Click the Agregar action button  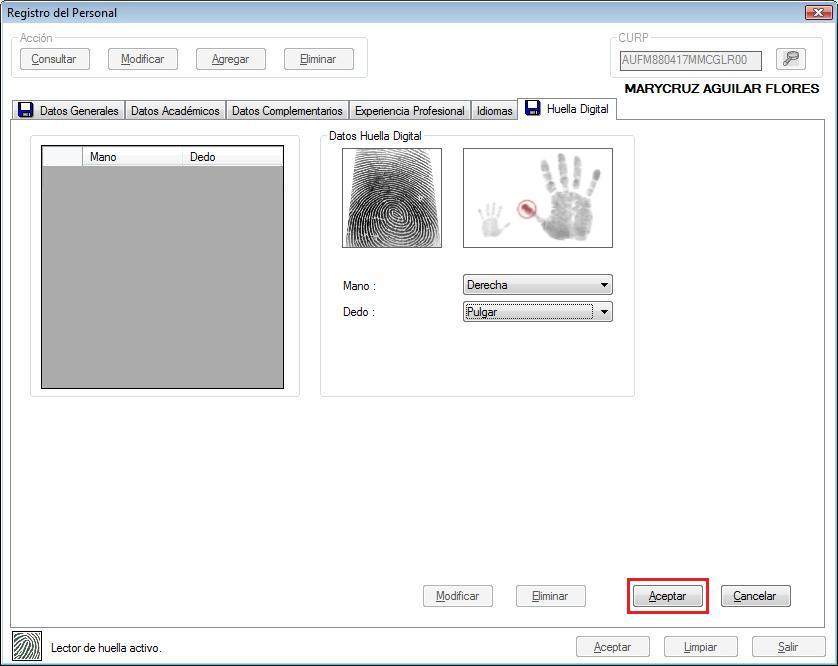(x=231, y=59)
